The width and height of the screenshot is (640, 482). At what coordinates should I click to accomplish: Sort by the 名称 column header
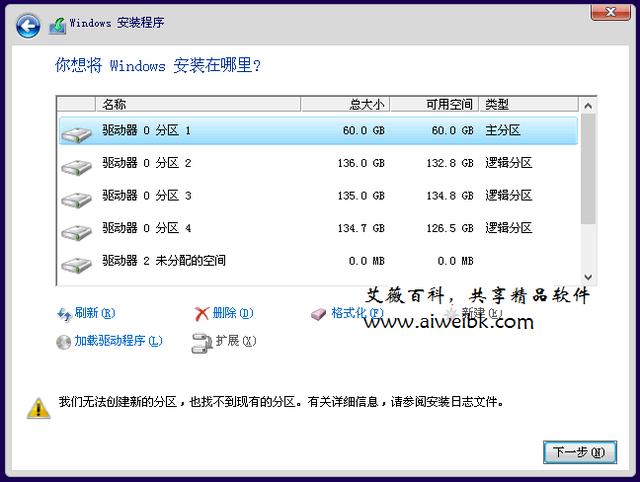click(x=198, y=104)
